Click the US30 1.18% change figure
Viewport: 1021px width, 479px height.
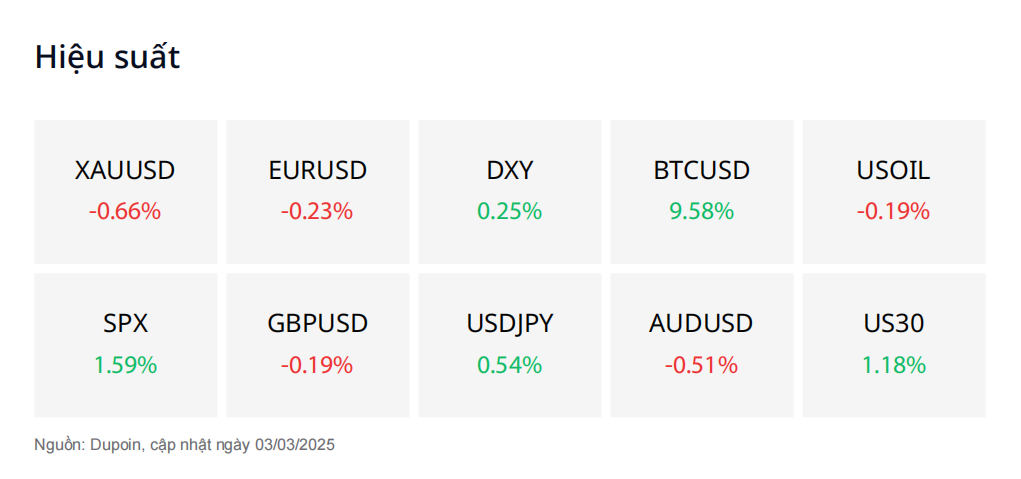click(x=894, y=365)
